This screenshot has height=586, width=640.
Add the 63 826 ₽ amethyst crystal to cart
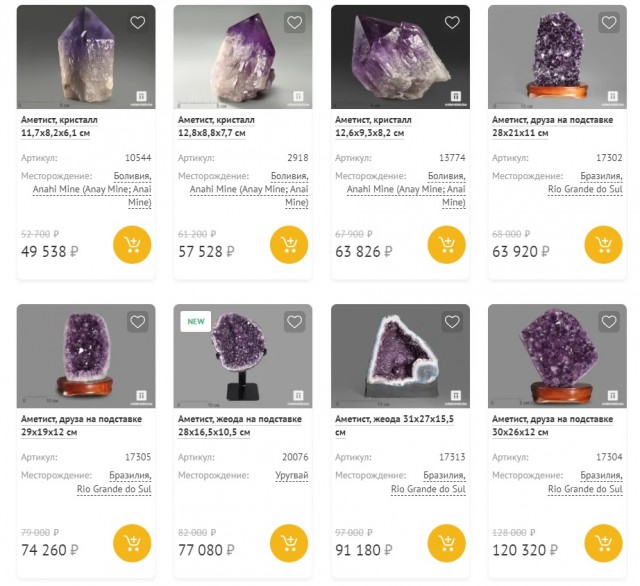(x=446, y=245)
